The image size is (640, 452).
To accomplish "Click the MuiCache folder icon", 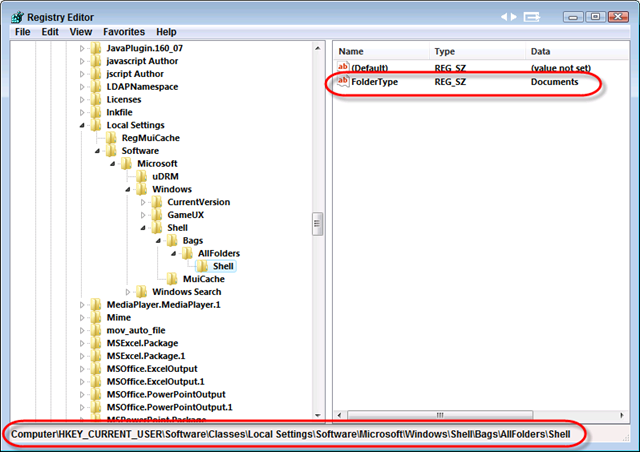I will point(172,279).
